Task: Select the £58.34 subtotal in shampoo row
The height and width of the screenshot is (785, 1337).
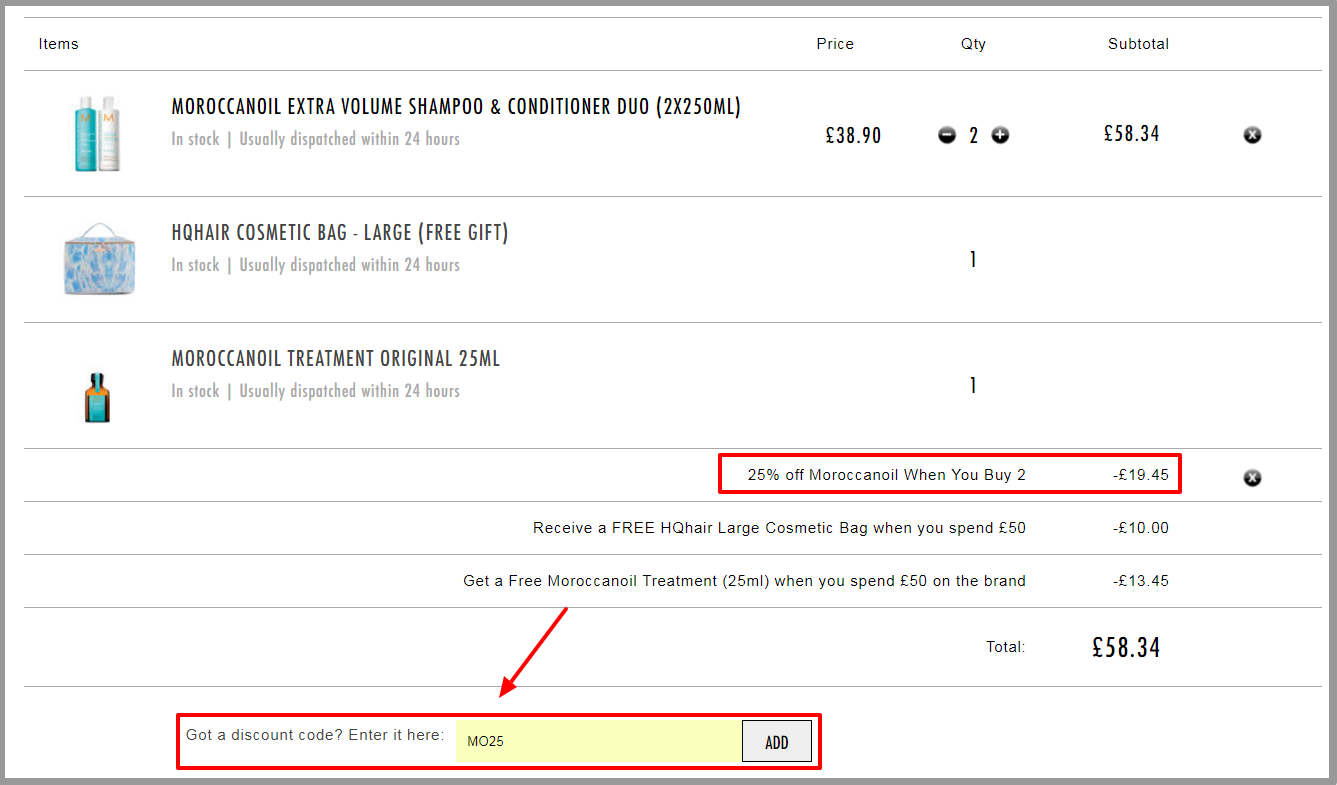Action: point(1132,134)
